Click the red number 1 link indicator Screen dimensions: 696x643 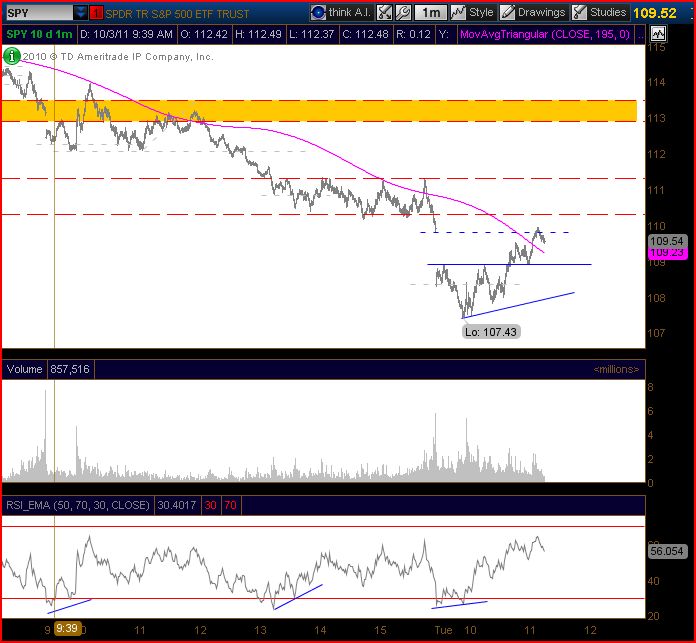click(96, 13)
